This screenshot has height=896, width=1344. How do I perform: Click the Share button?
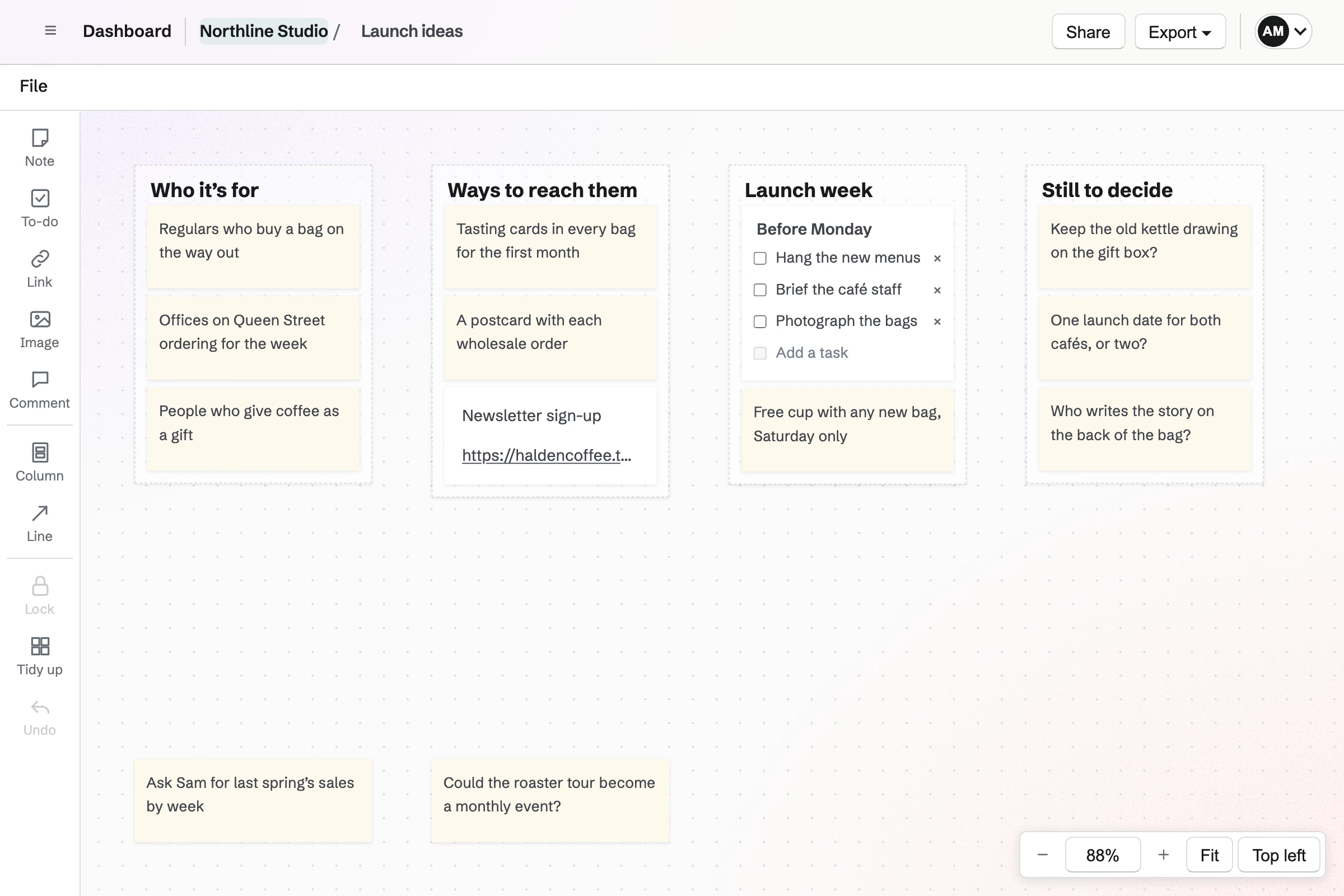pos(1088,31)
